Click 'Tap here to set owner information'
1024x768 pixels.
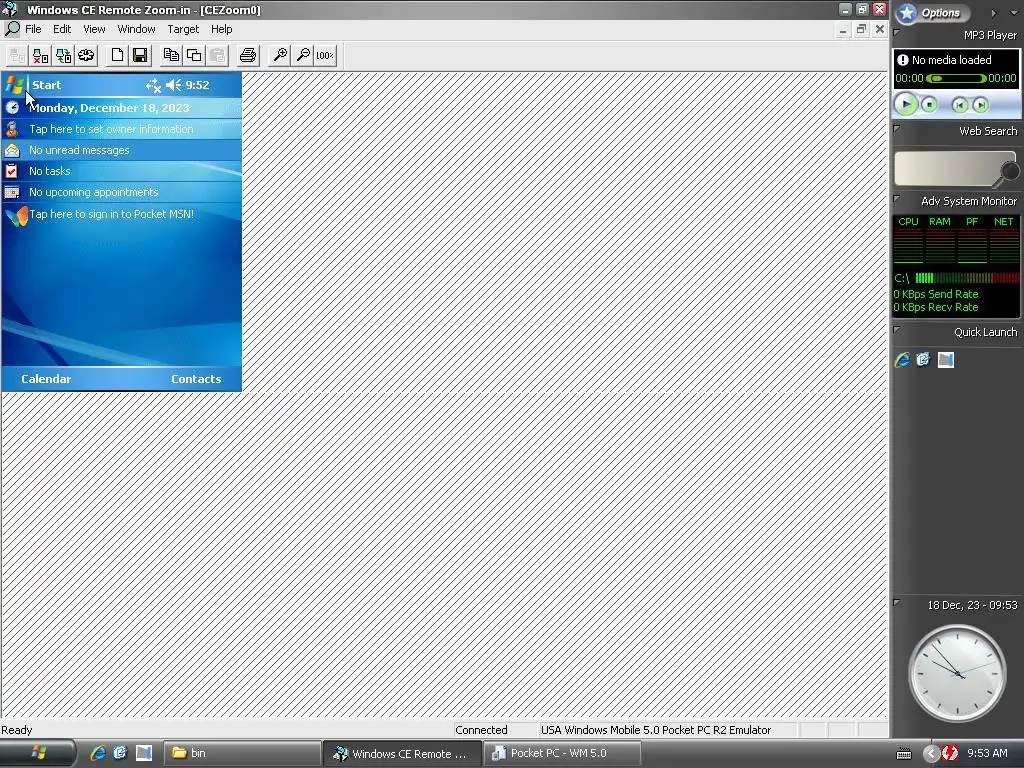click(111, 129)
